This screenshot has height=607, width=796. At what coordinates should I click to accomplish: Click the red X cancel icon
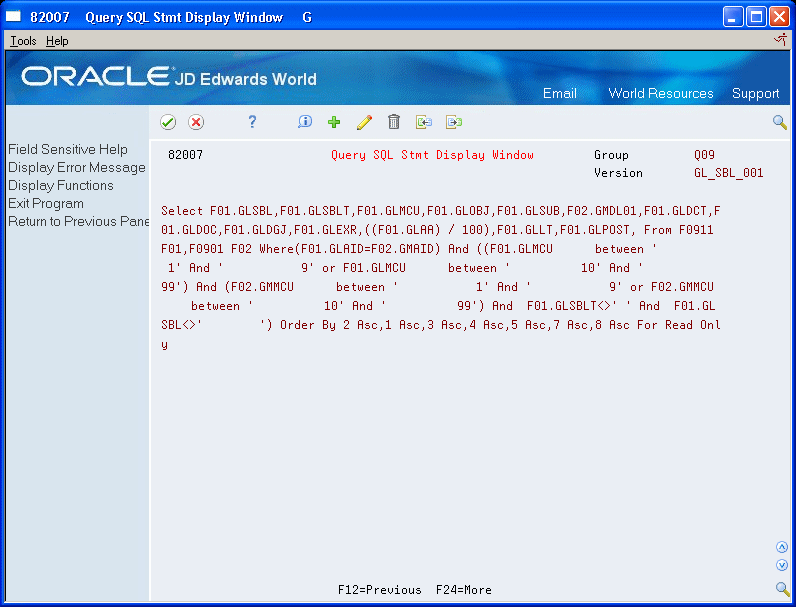(x=196, y=122)
